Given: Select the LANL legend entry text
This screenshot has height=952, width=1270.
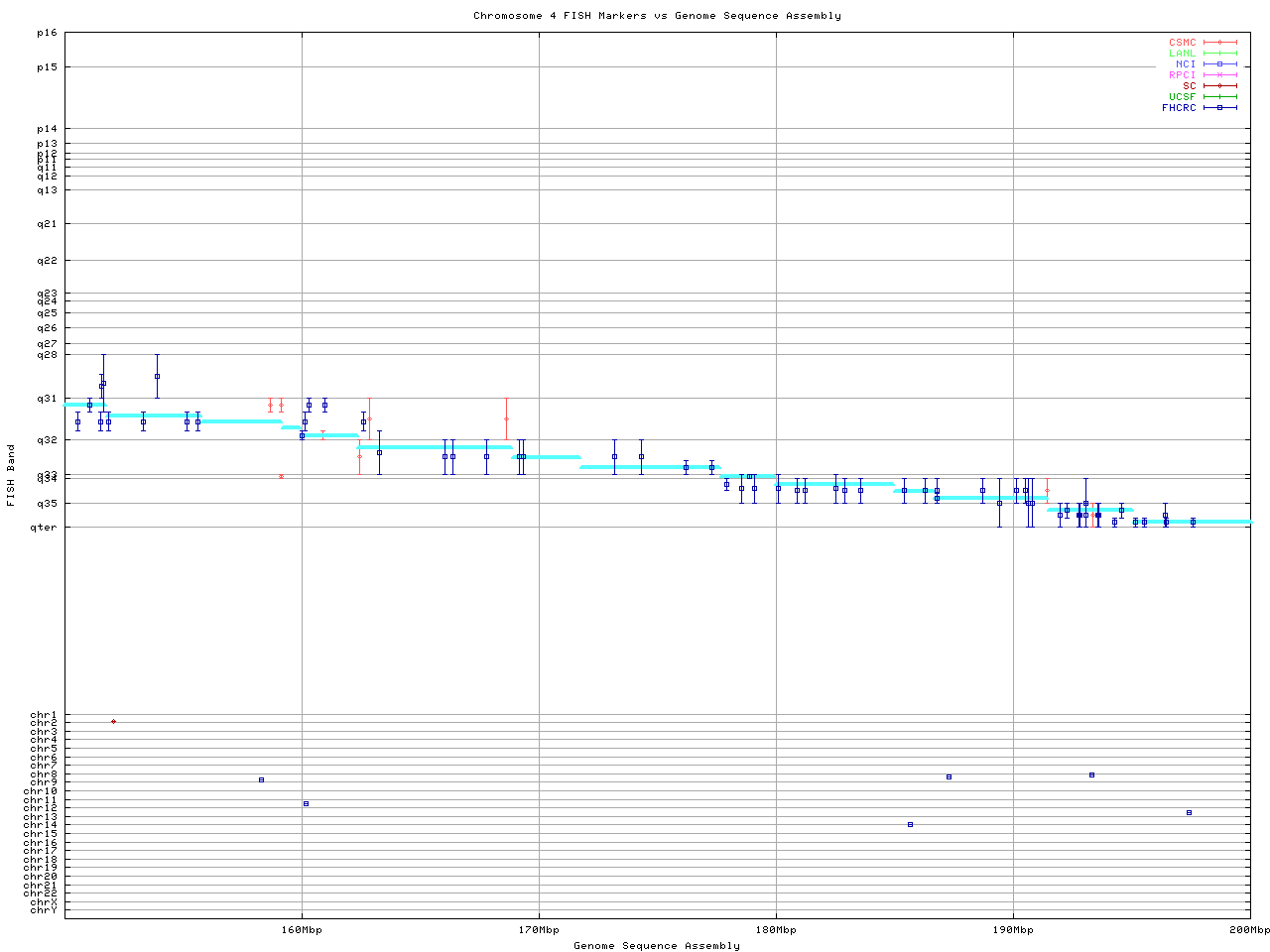Looking at the screenshot, I should click(x=1182, y=54).
